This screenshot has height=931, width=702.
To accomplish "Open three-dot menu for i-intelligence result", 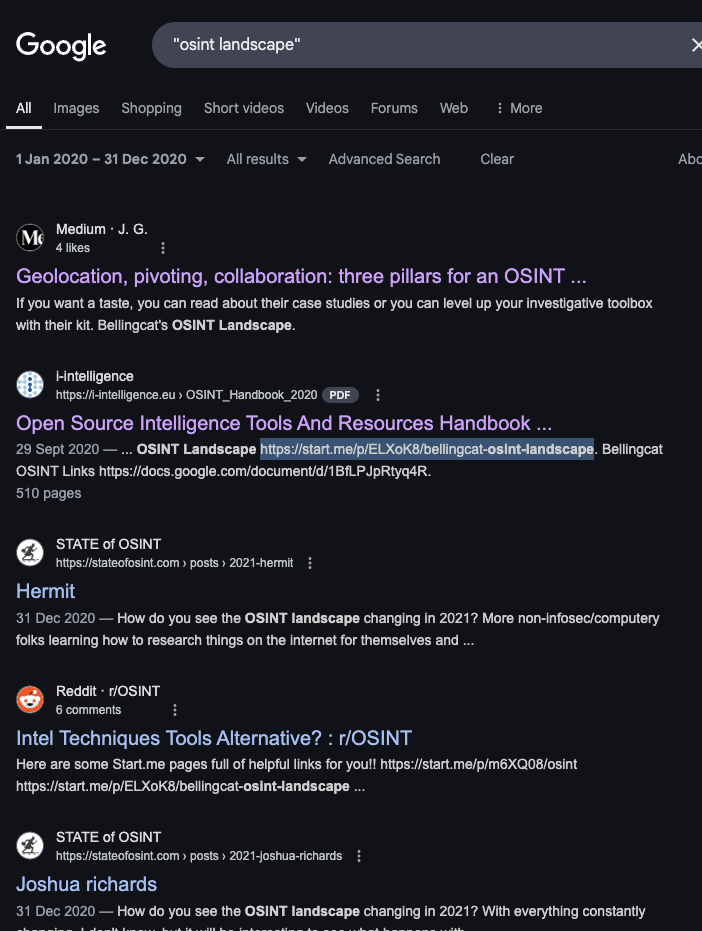I will pos(378,395).
